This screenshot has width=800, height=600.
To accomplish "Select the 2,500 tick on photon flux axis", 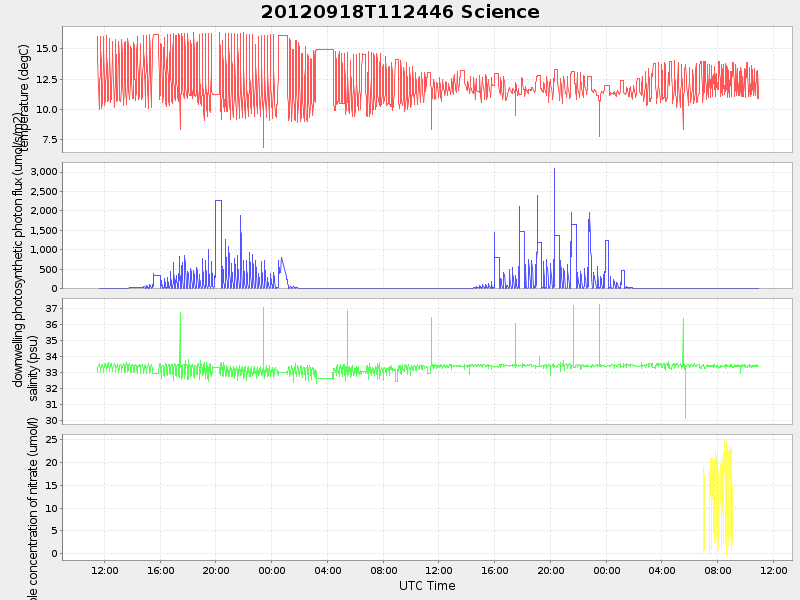I will click(x=45, y=191).
